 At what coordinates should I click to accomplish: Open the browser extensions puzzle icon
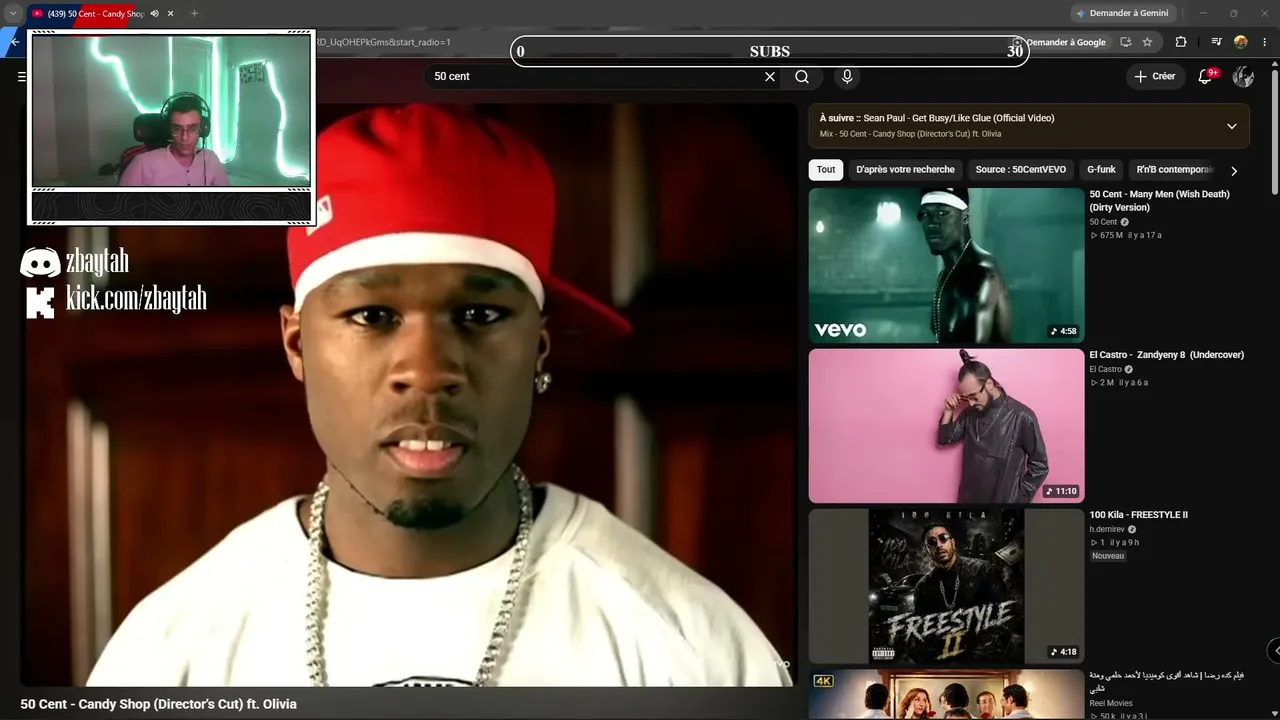tap(1181, 42)
